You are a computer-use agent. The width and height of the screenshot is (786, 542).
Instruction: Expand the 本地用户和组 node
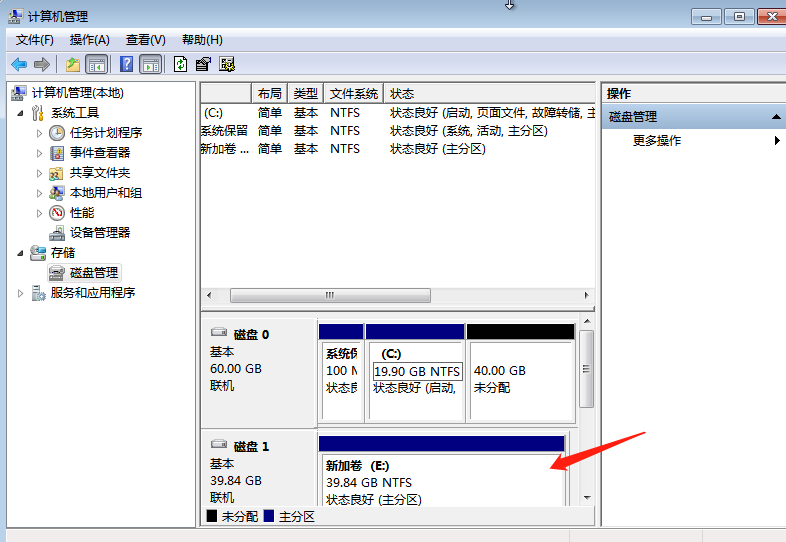pyautogui.click(x=39, y=193)
